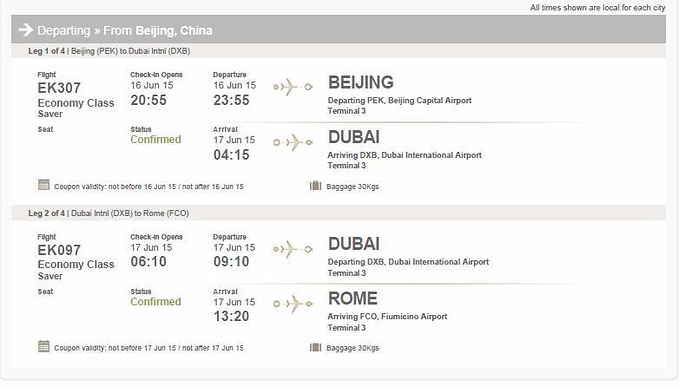Select flight number EK097

tap(59, 250)
